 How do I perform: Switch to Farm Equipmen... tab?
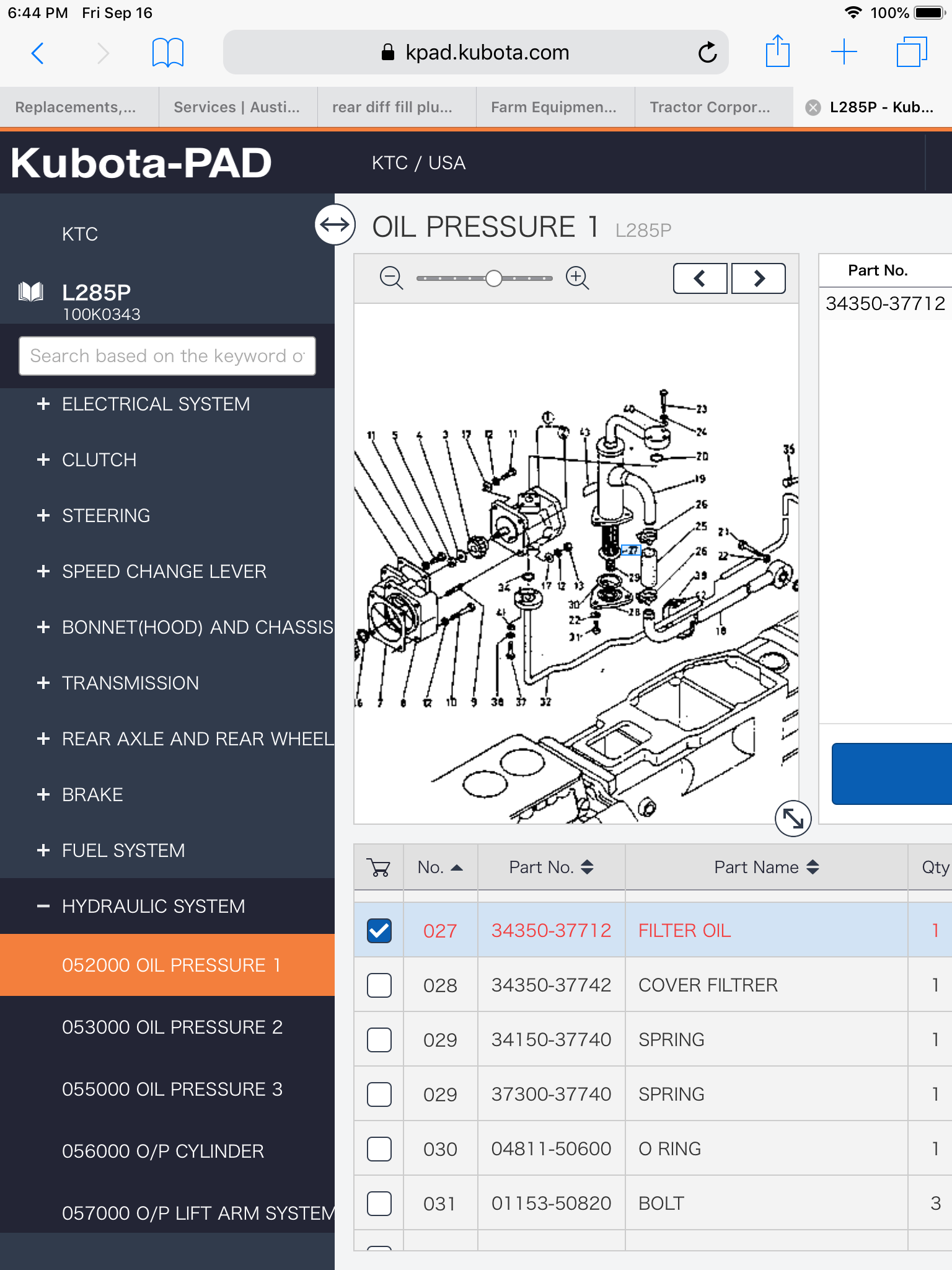[x=555, y=107]
